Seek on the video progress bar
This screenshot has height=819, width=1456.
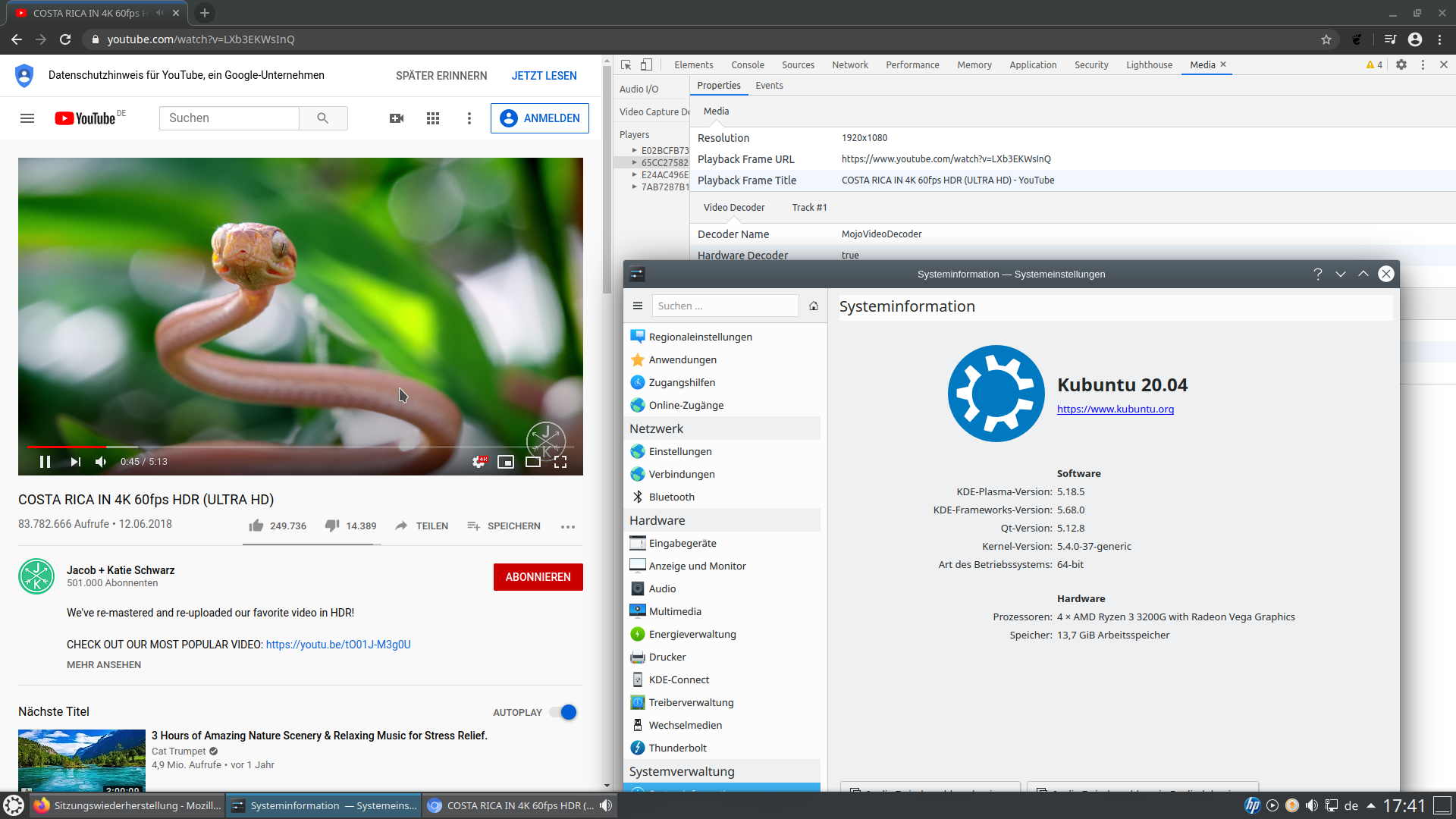300,447
